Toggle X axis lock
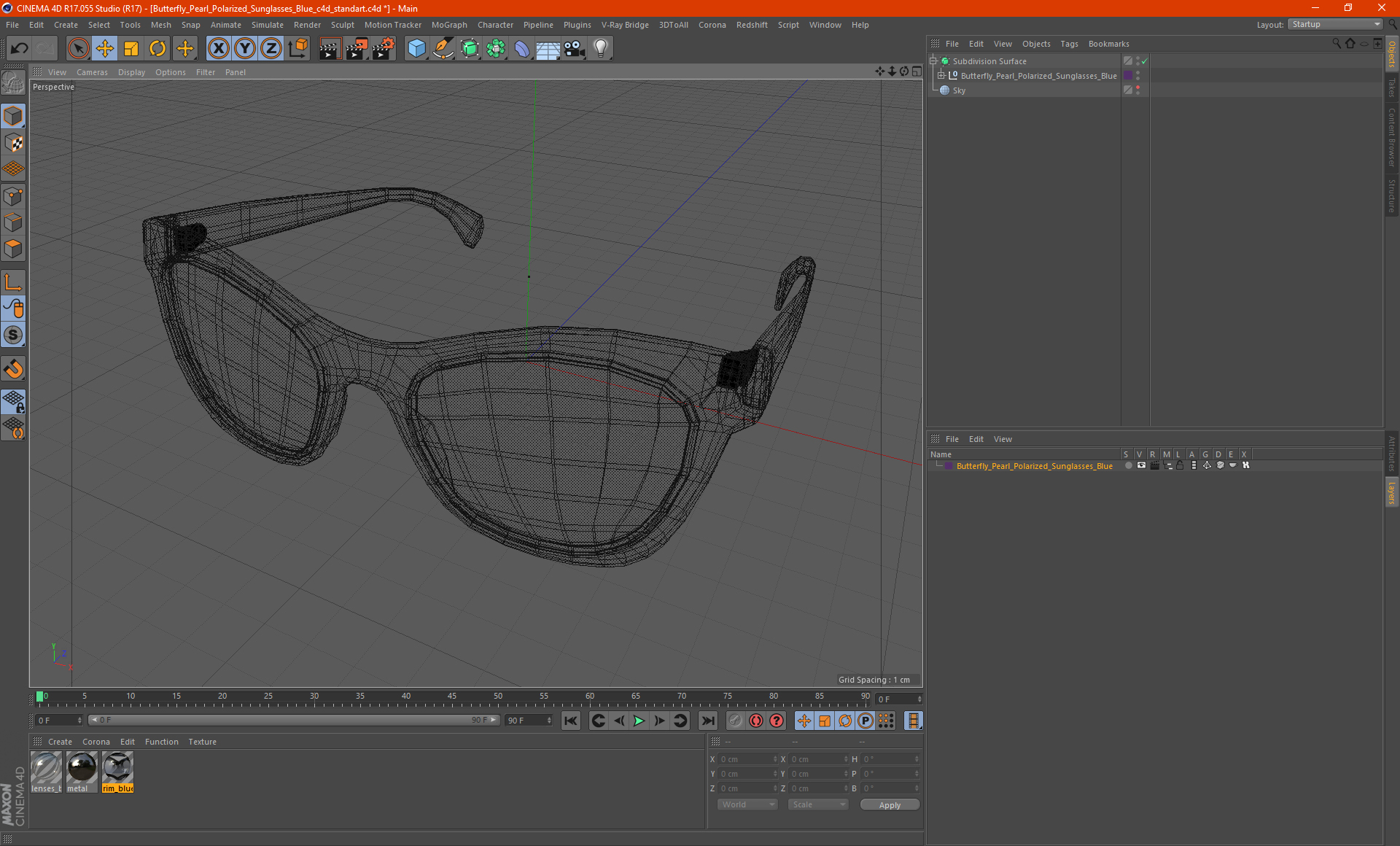Screen dimensions: 1400x846 218,48
